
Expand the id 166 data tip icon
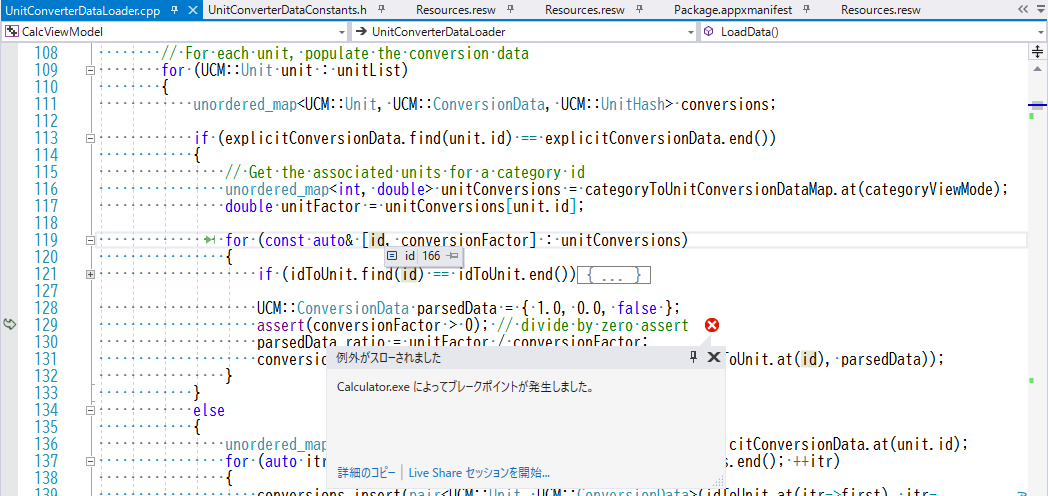(x=392, y=256)
